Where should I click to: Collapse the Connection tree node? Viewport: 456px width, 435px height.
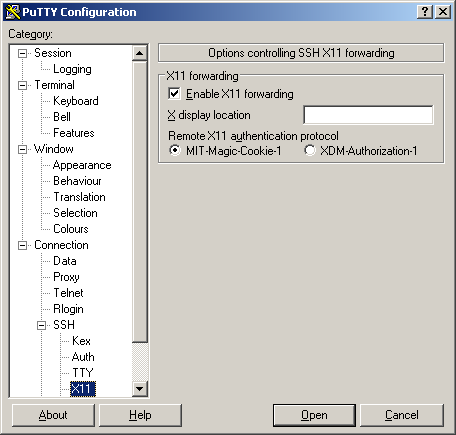(22, 245)
